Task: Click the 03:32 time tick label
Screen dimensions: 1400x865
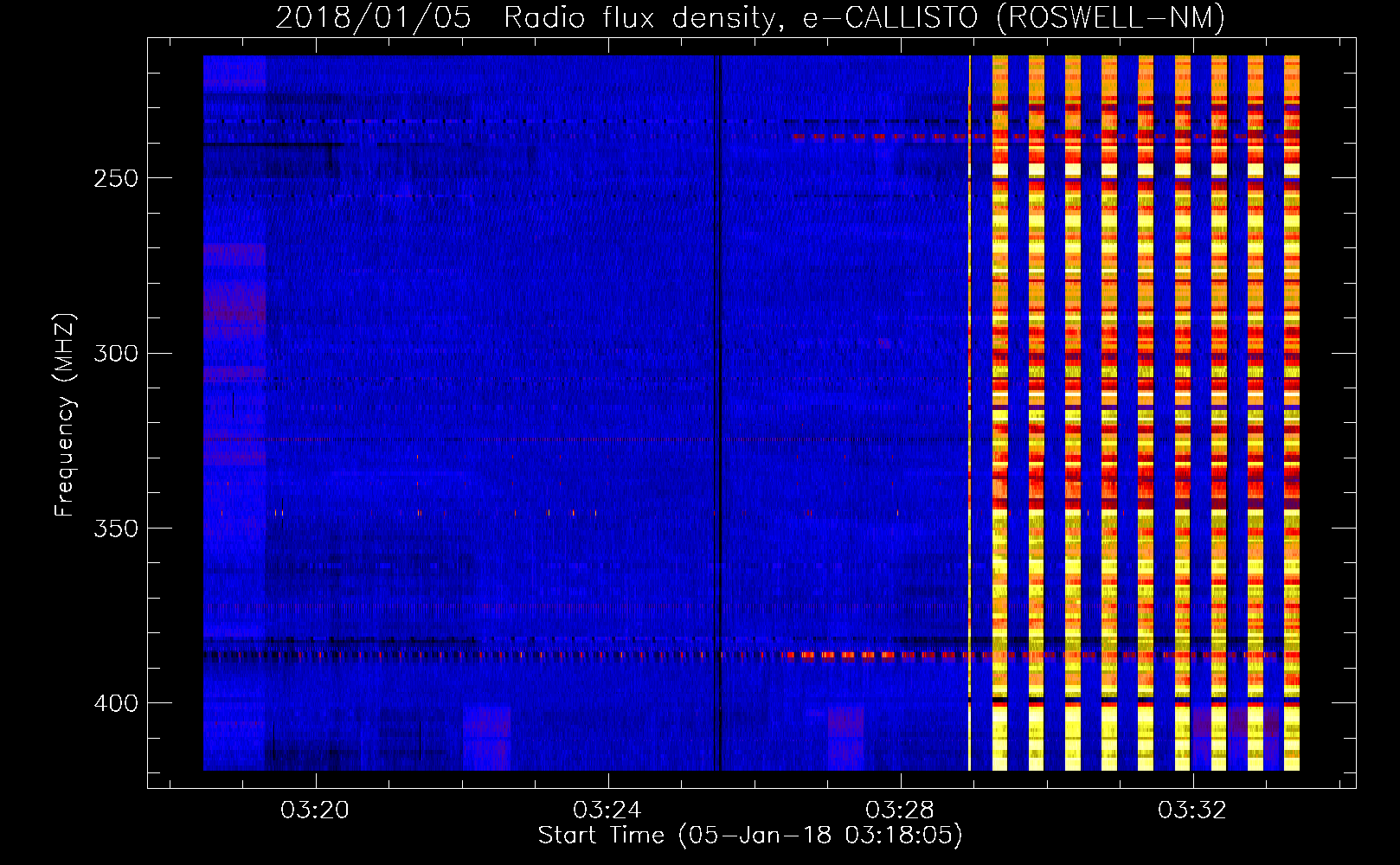Action: pos(1192,810)
